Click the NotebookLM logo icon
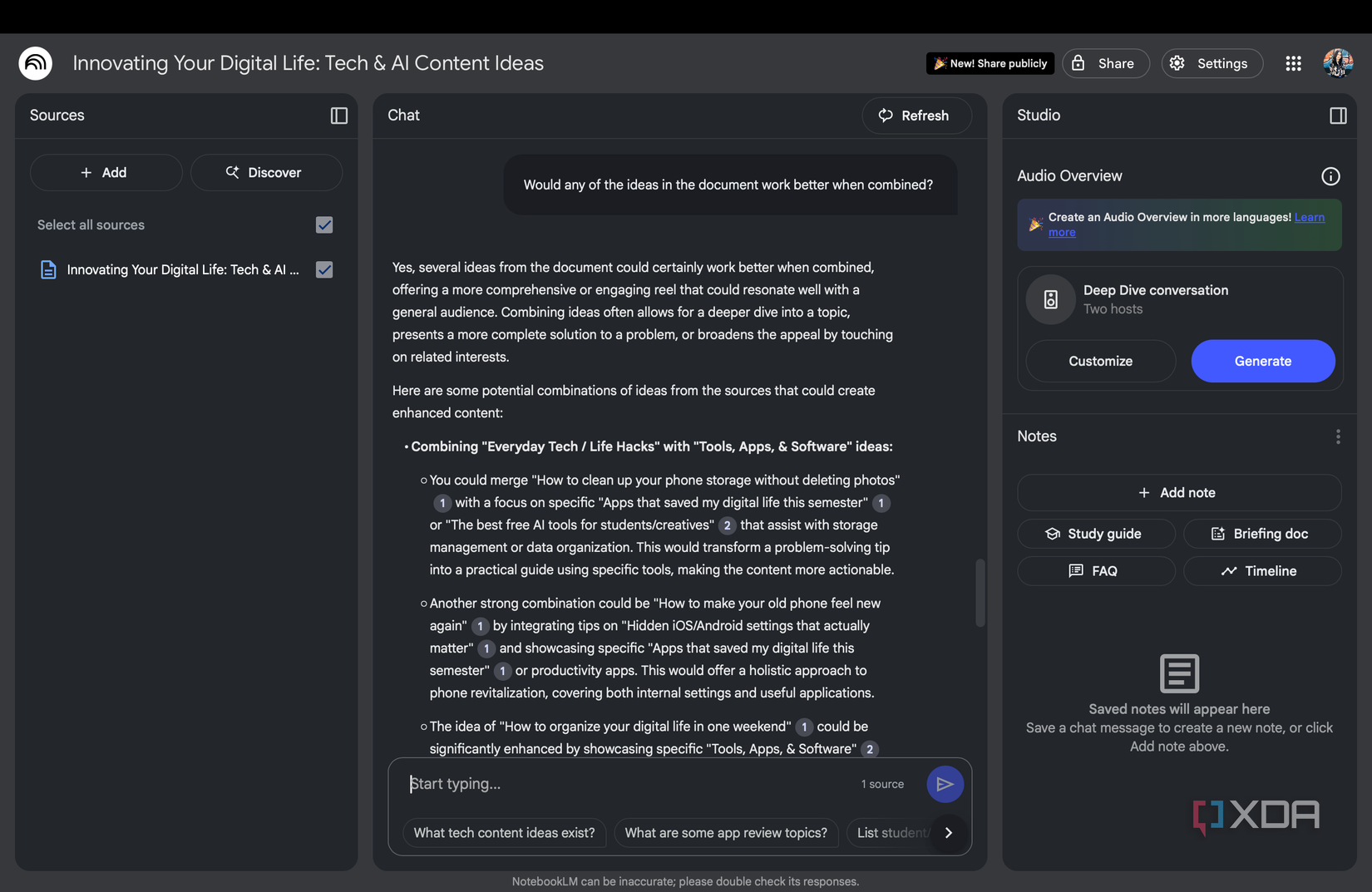Screen dimensions: 1372x892 [36, 63]
